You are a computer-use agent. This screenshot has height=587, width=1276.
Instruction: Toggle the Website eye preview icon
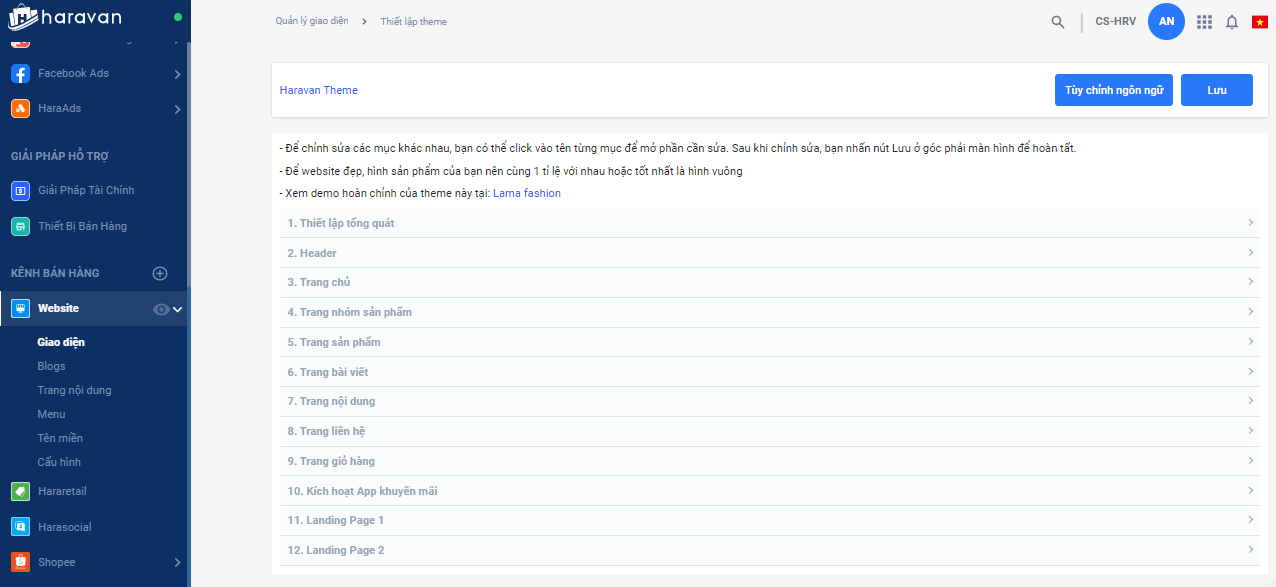(x=160, y=309)
